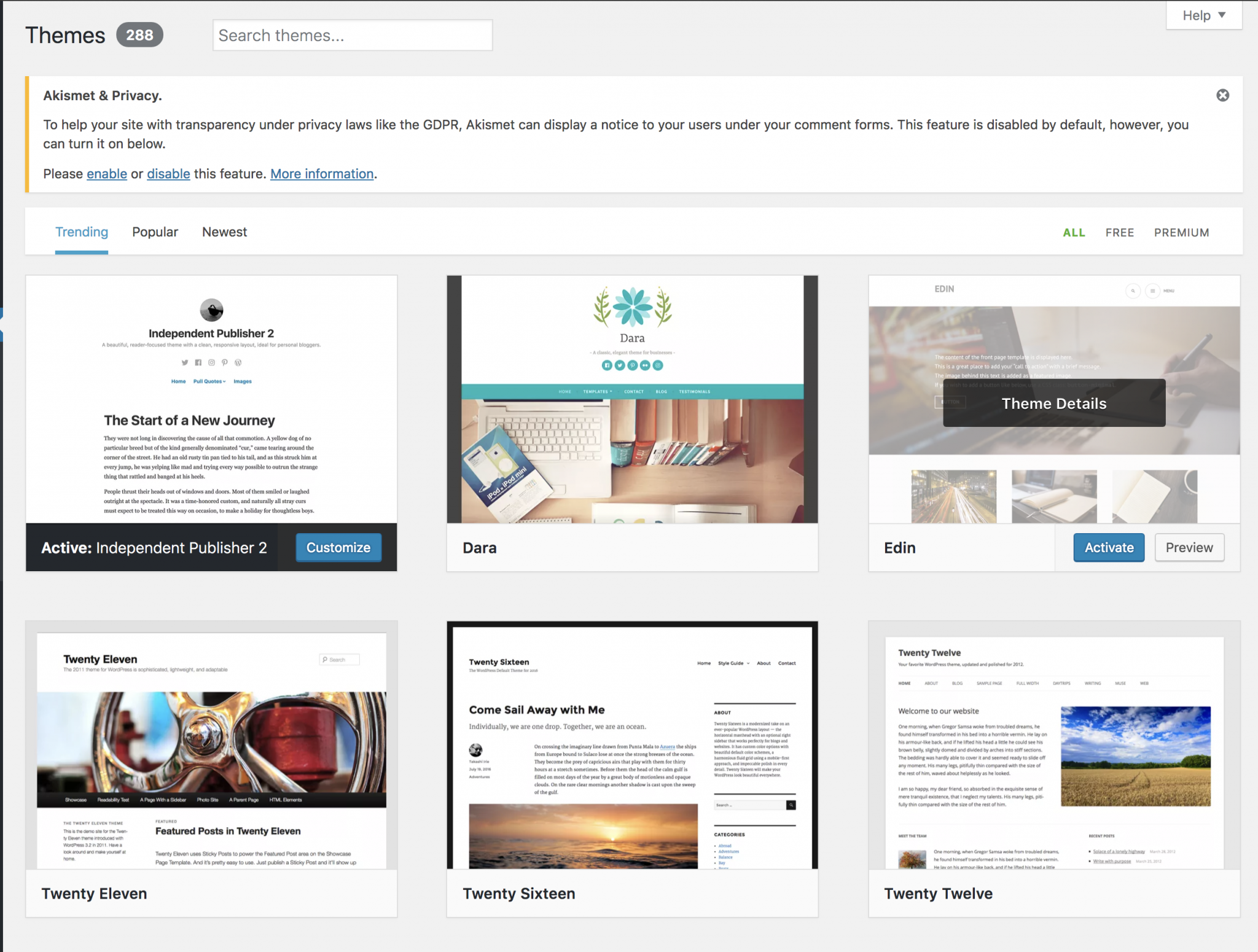This screenshot has width=1258, height=952.
Task: Click the Trending tab to view trending themes
Action: (81, 231)
